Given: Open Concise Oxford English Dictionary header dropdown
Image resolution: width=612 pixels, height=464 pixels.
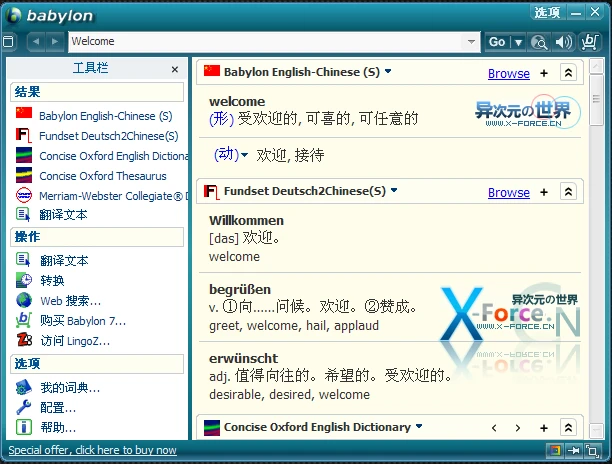Looking at the screenshot, I should 419,426.
